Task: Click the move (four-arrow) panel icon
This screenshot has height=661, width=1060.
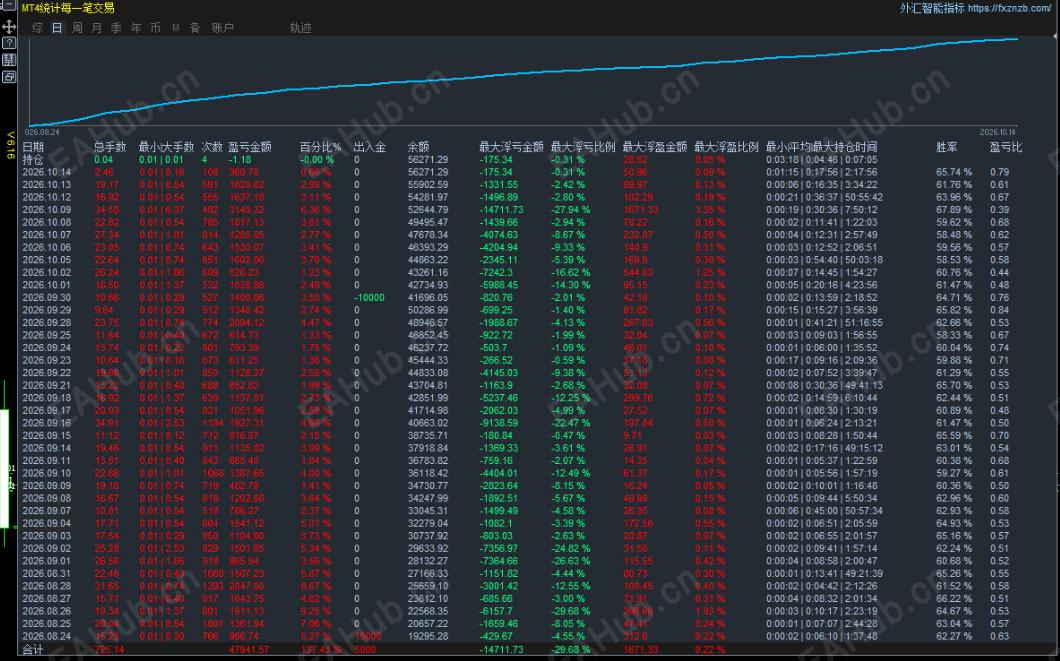Action: click(9, 26)
